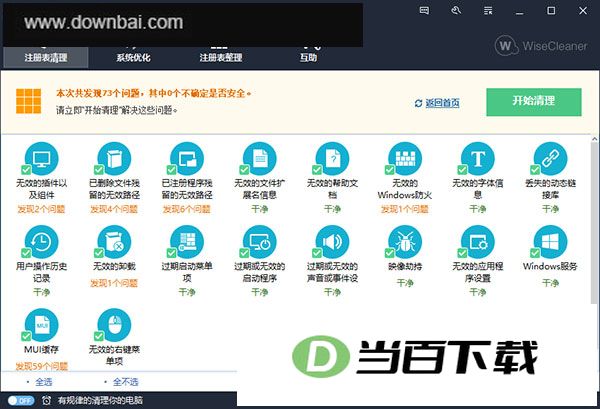Click the refresh icon beside 返回首页

418,103
